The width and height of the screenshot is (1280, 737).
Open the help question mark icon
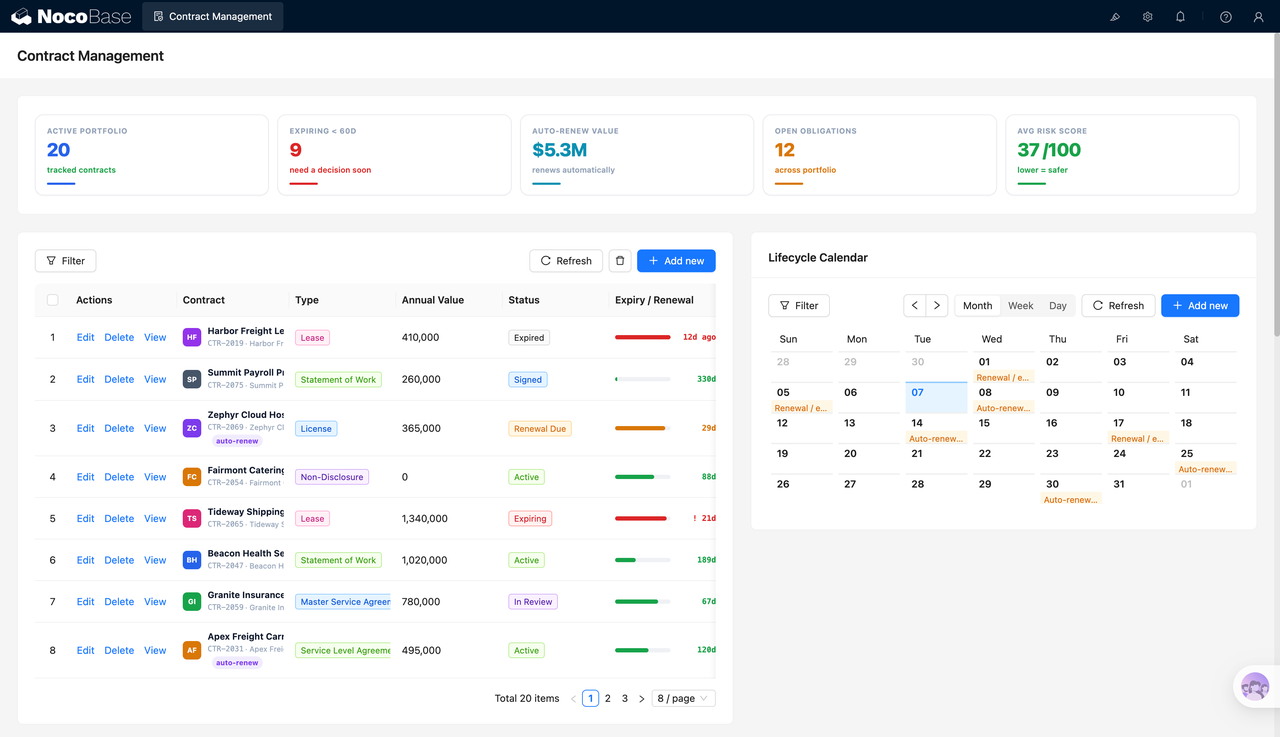tap(1226, 17)
